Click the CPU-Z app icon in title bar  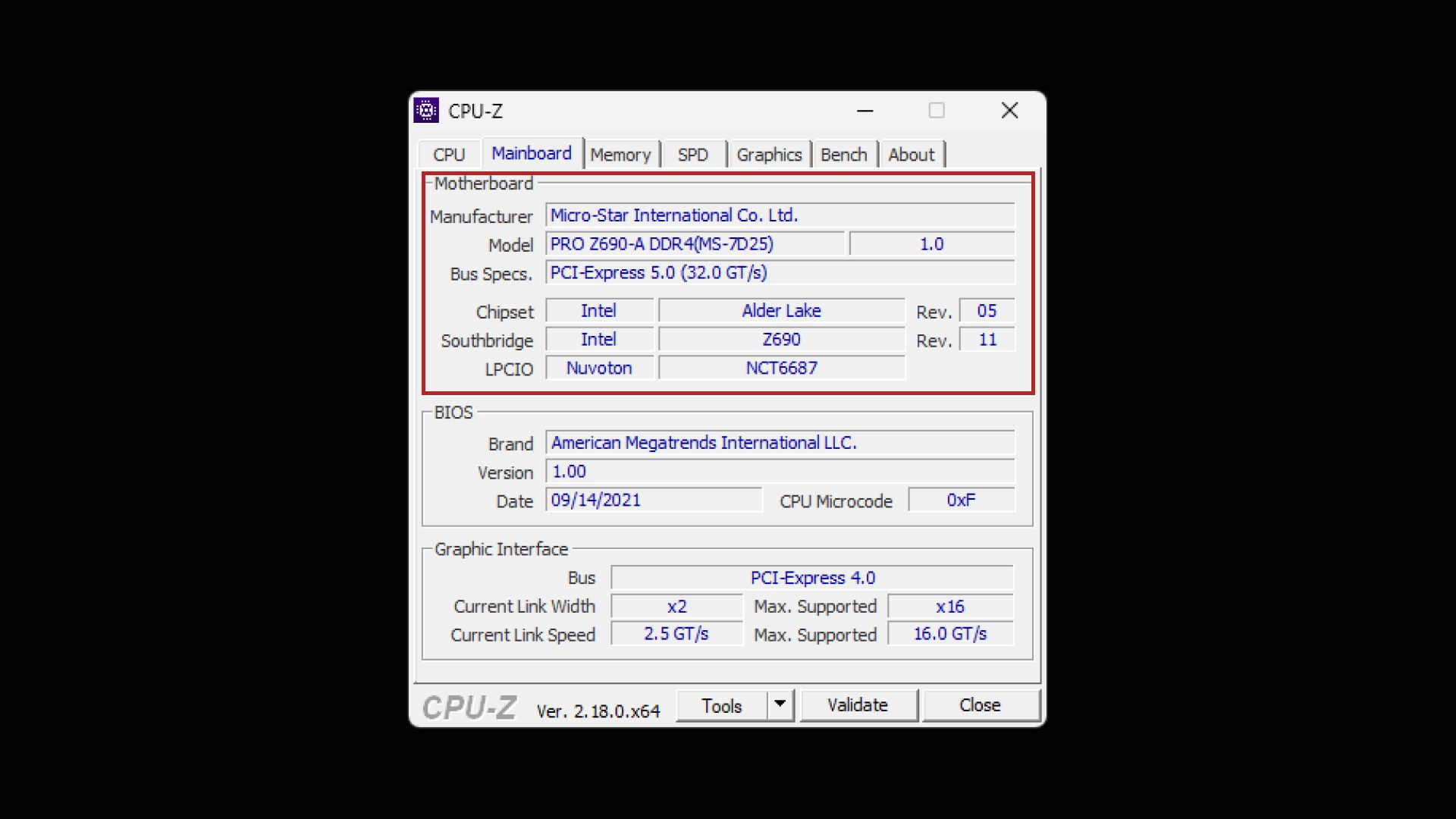426,111
